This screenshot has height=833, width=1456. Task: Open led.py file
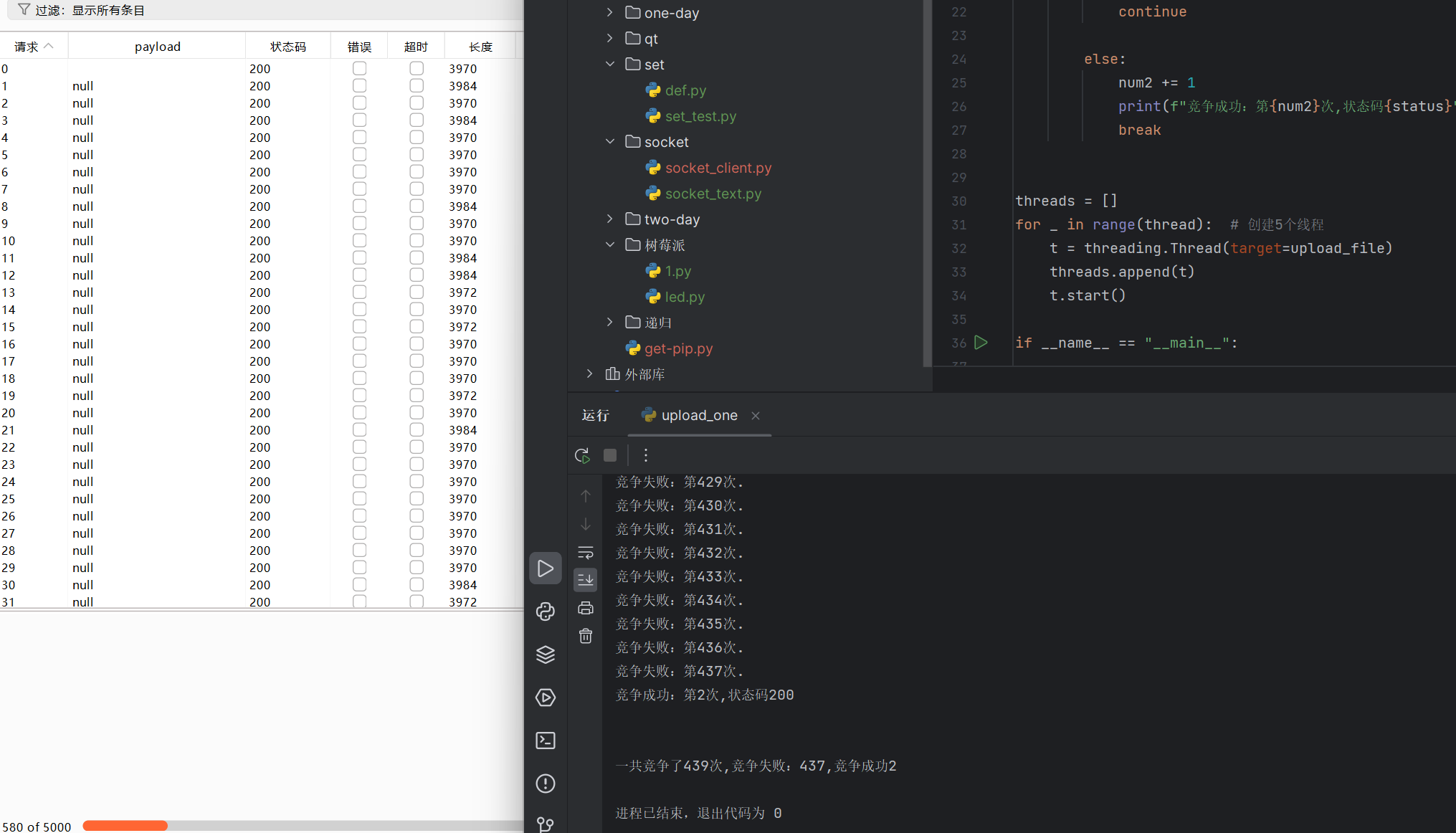click(x=675, y=297)
